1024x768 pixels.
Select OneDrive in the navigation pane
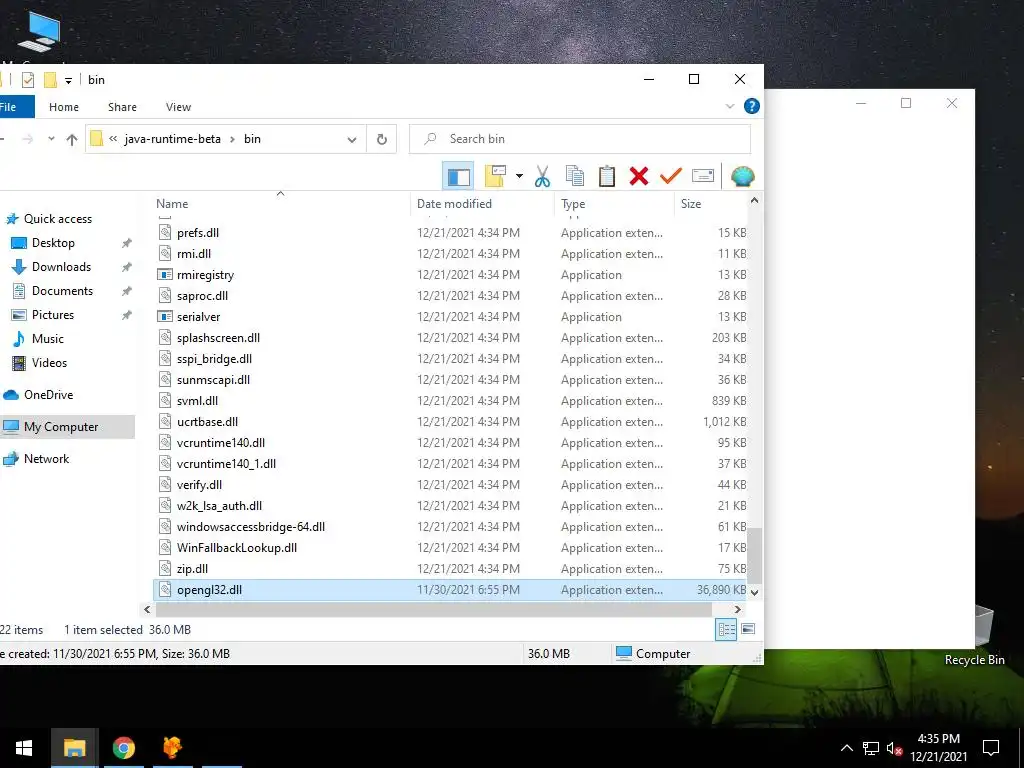coord(48,395)
